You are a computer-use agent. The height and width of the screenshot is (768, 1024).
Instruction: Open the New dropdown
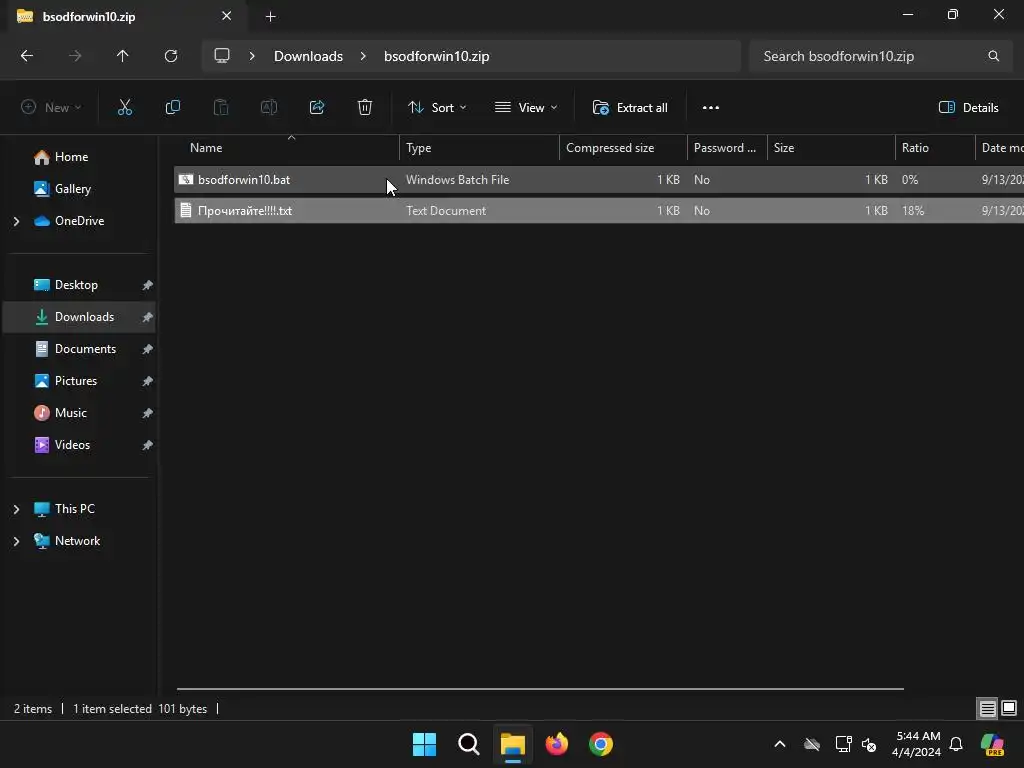pos(51,108)
